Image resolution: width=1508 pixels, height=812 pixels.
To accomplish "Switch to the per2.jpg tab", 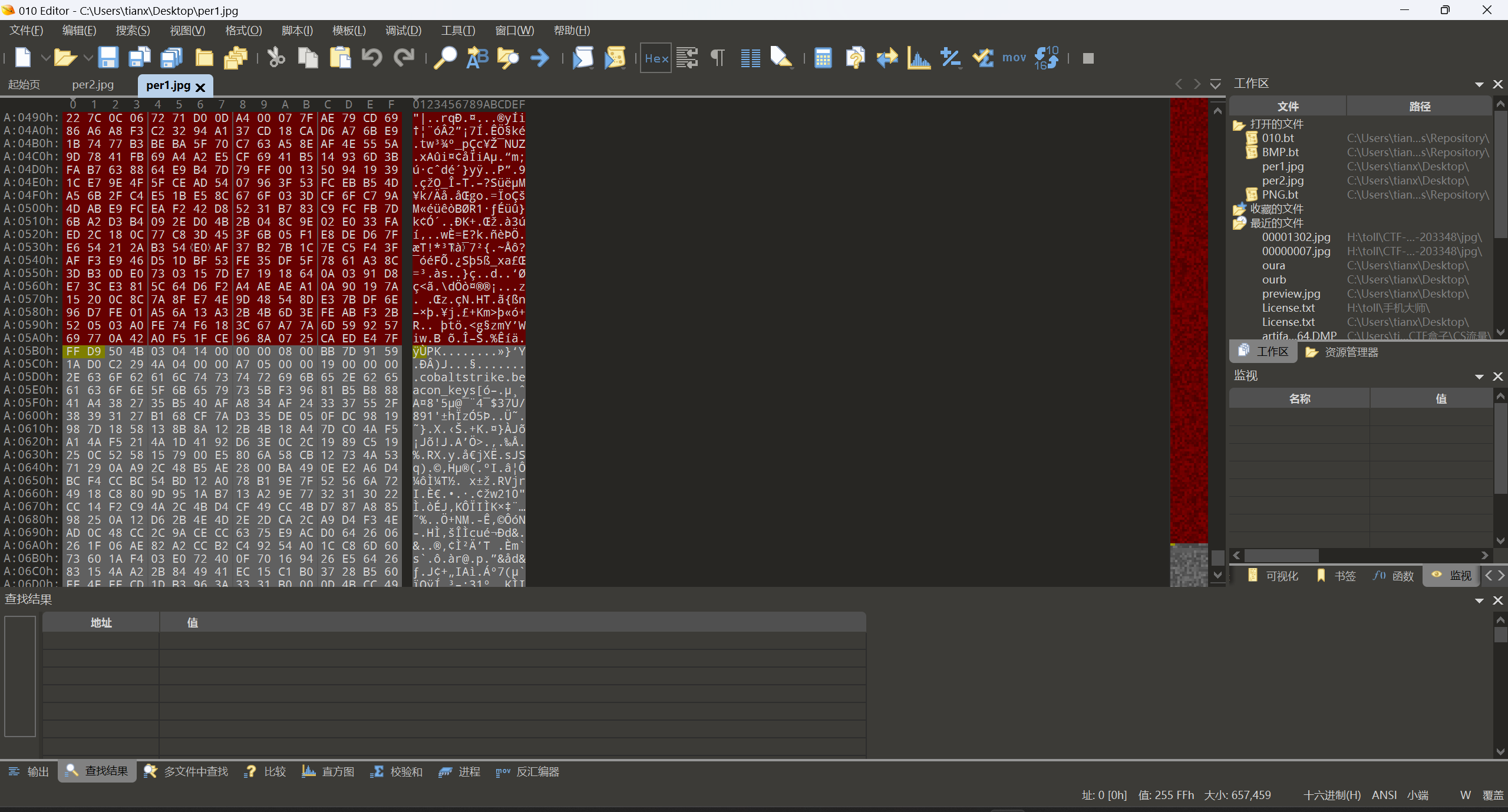I will click(93, 85).
